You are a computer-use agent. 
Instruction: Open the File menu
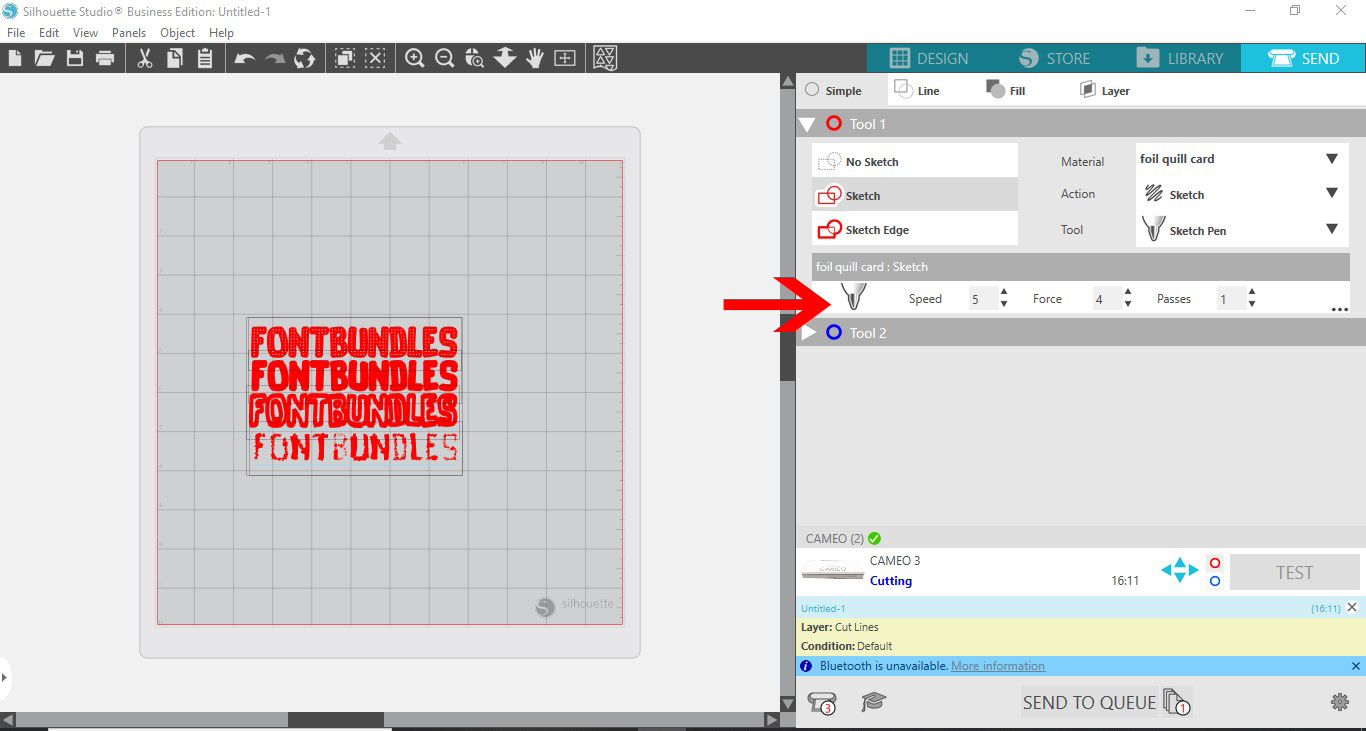(16, 33)
